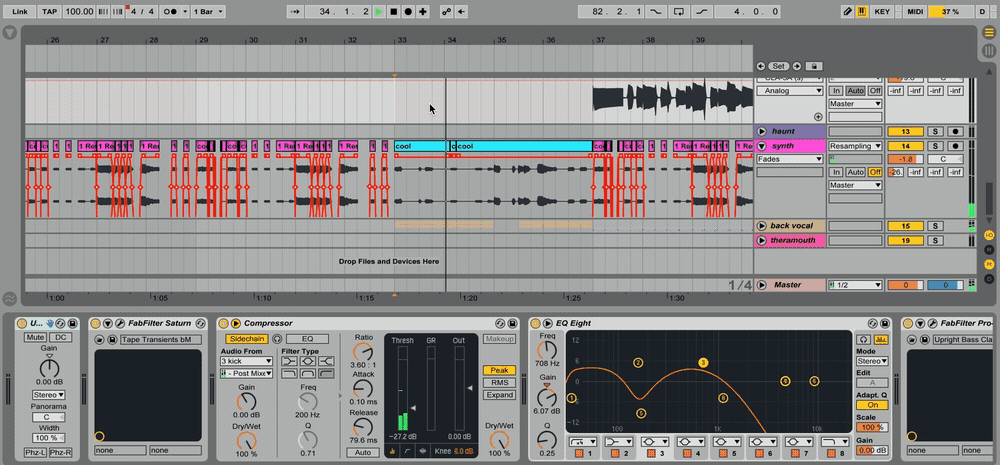1000x465 pixels.
Task: Click the KEY map mode button
Action: tap(883, 11)
